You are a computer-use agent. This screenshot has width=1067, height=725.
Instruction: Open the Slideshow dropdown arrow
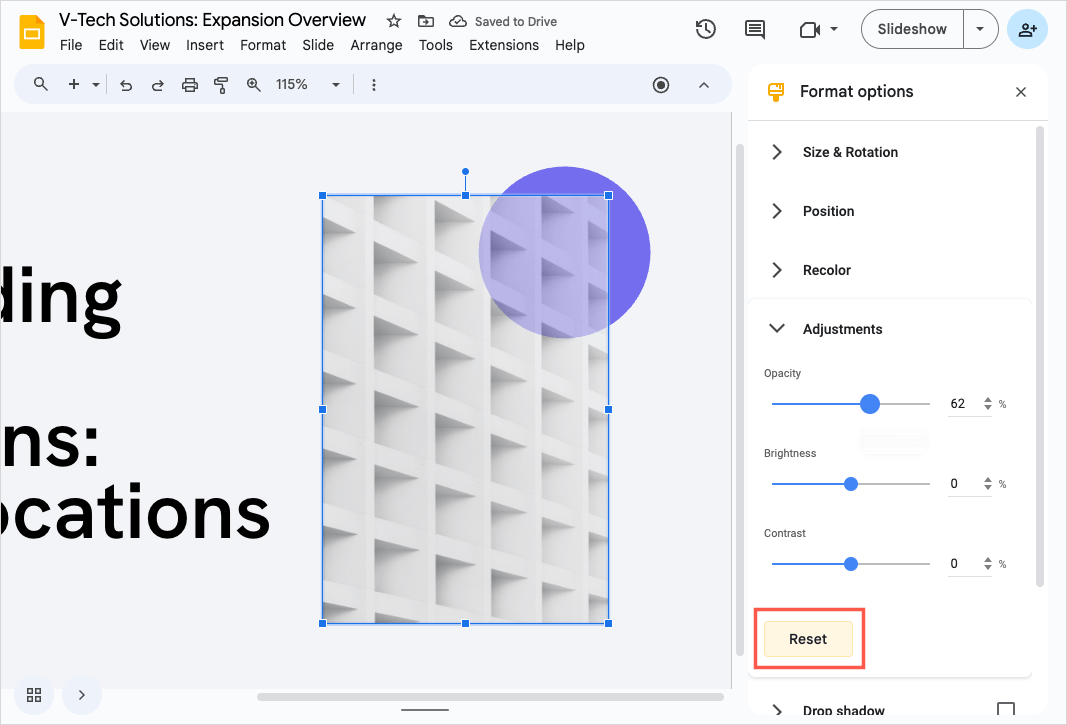980,29
